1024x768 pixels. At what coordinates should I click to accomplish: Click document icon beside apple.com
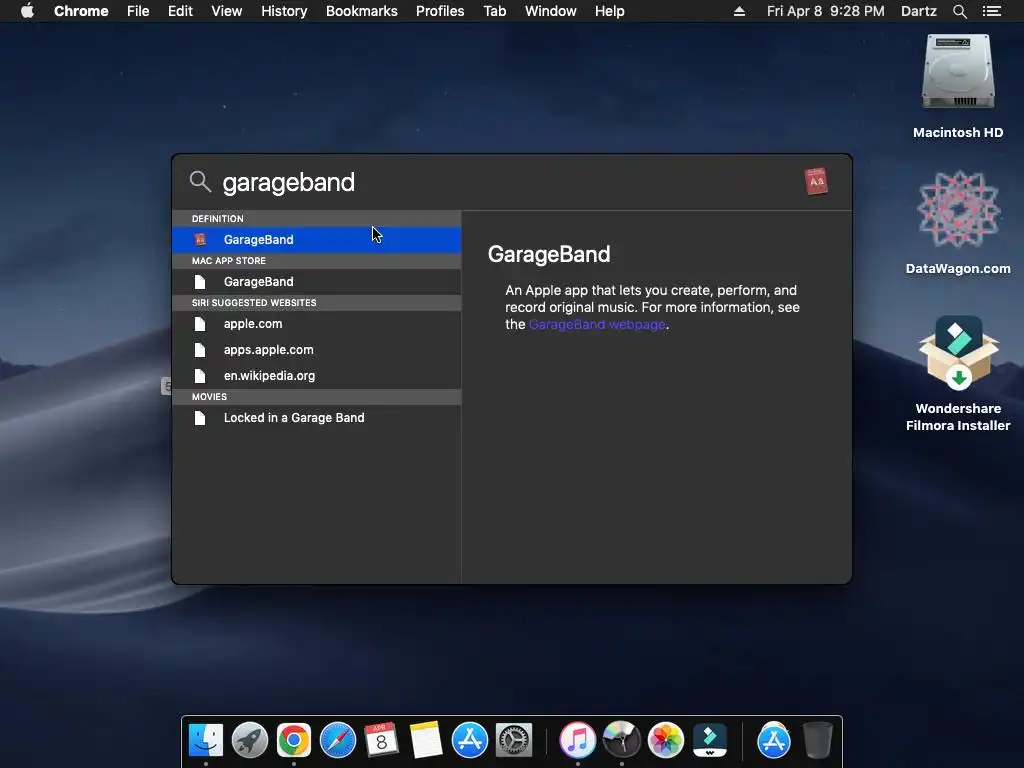coord(200,324)
